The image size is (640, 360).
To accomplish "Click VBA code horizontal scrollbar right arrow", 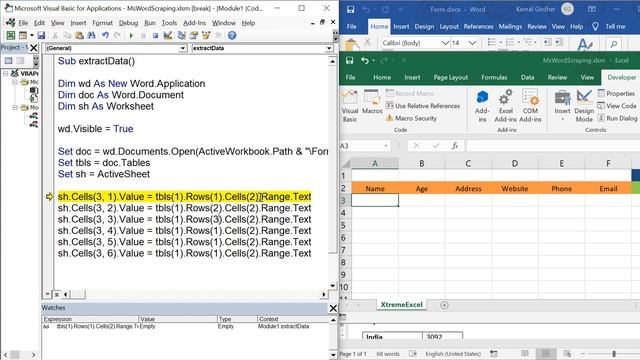I will [324, 294].
